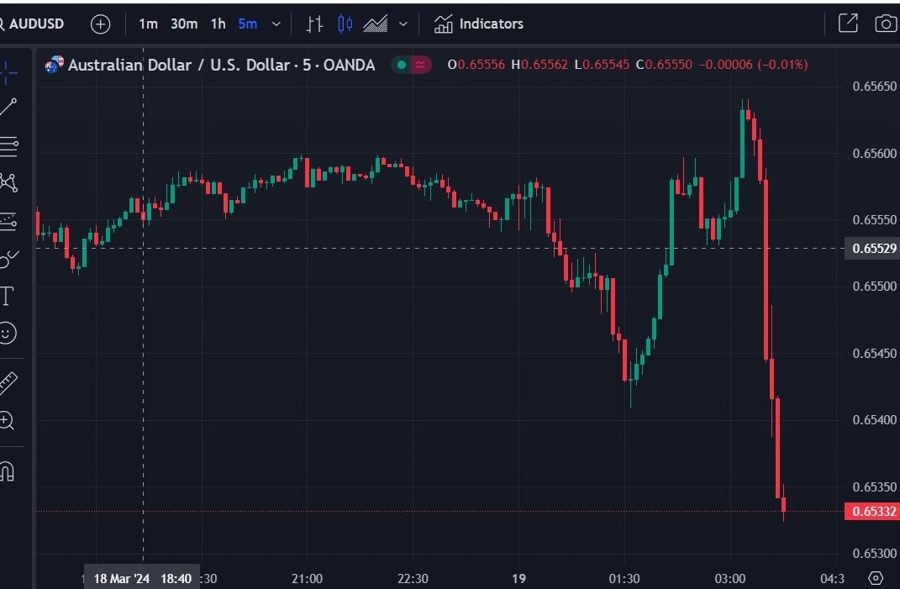Open the Indicators panel
The image size is (900, 589).
click(x=478, y=23)
